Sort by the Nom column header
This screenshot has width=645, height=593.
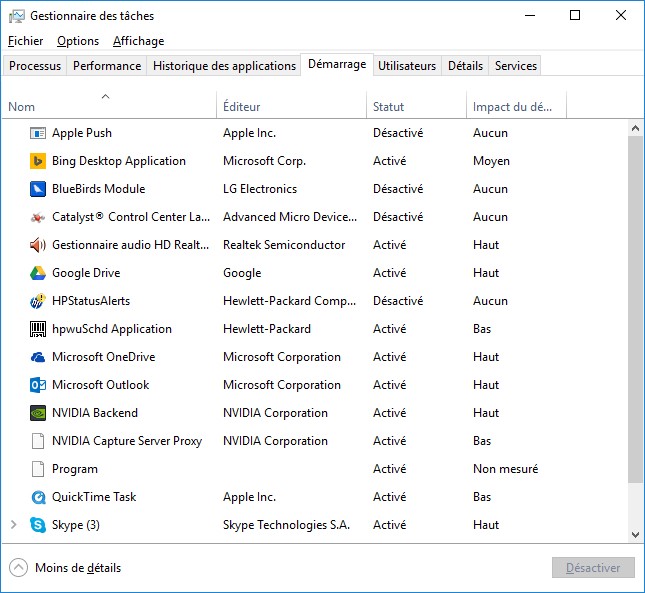point(22,107)
